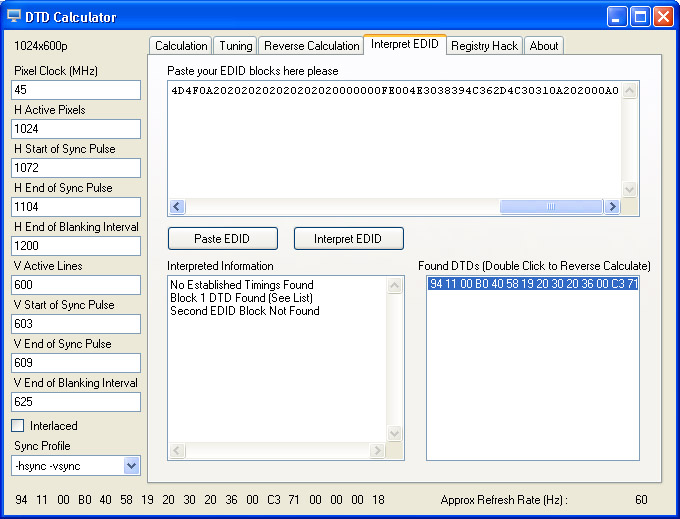Viewport: 680px width, 519px height.
Task: Select the found DTD entry in list
Action: (532, 284)
